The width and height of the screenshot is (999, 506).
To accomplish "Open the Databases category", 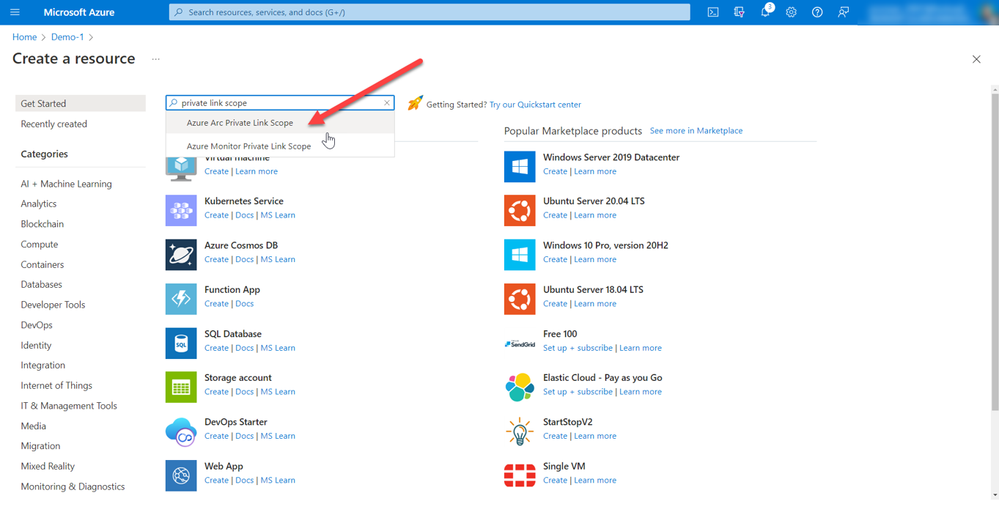I will click(41, 285).
